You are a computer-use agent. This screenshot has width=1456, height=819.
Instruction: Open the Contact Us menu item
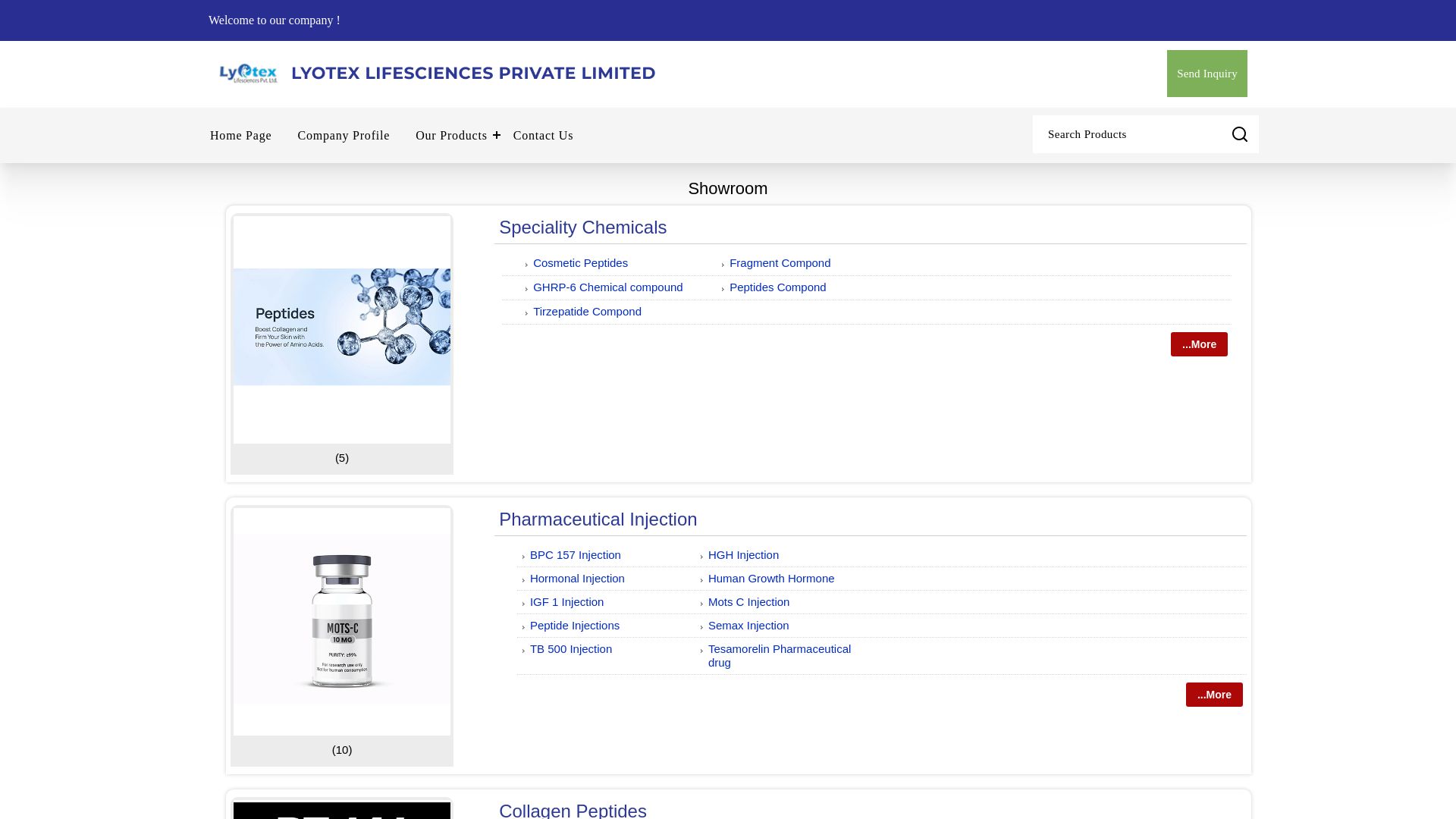click(543, 136)
